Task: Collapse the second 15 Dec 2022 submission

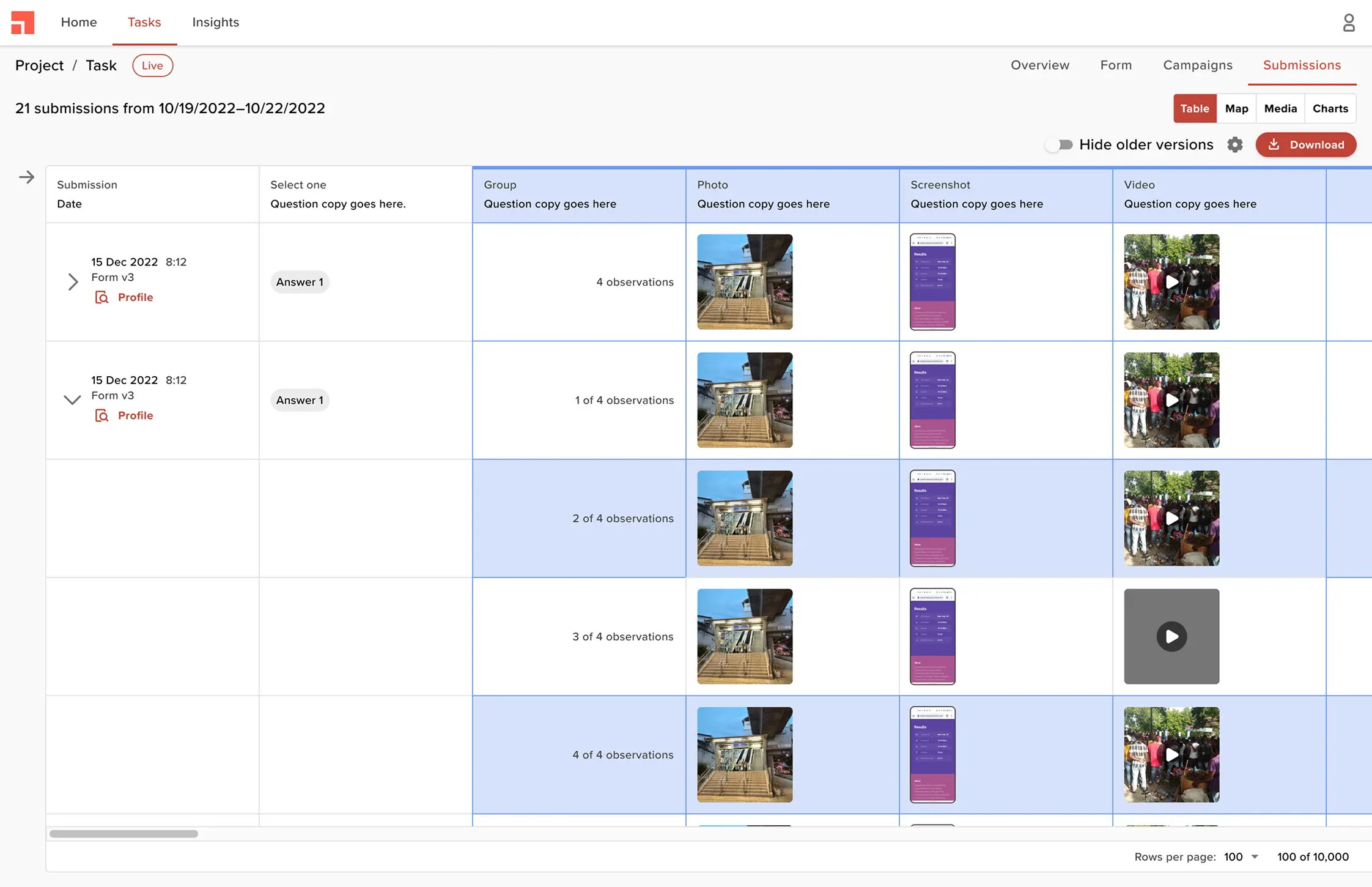Action: 72,400
